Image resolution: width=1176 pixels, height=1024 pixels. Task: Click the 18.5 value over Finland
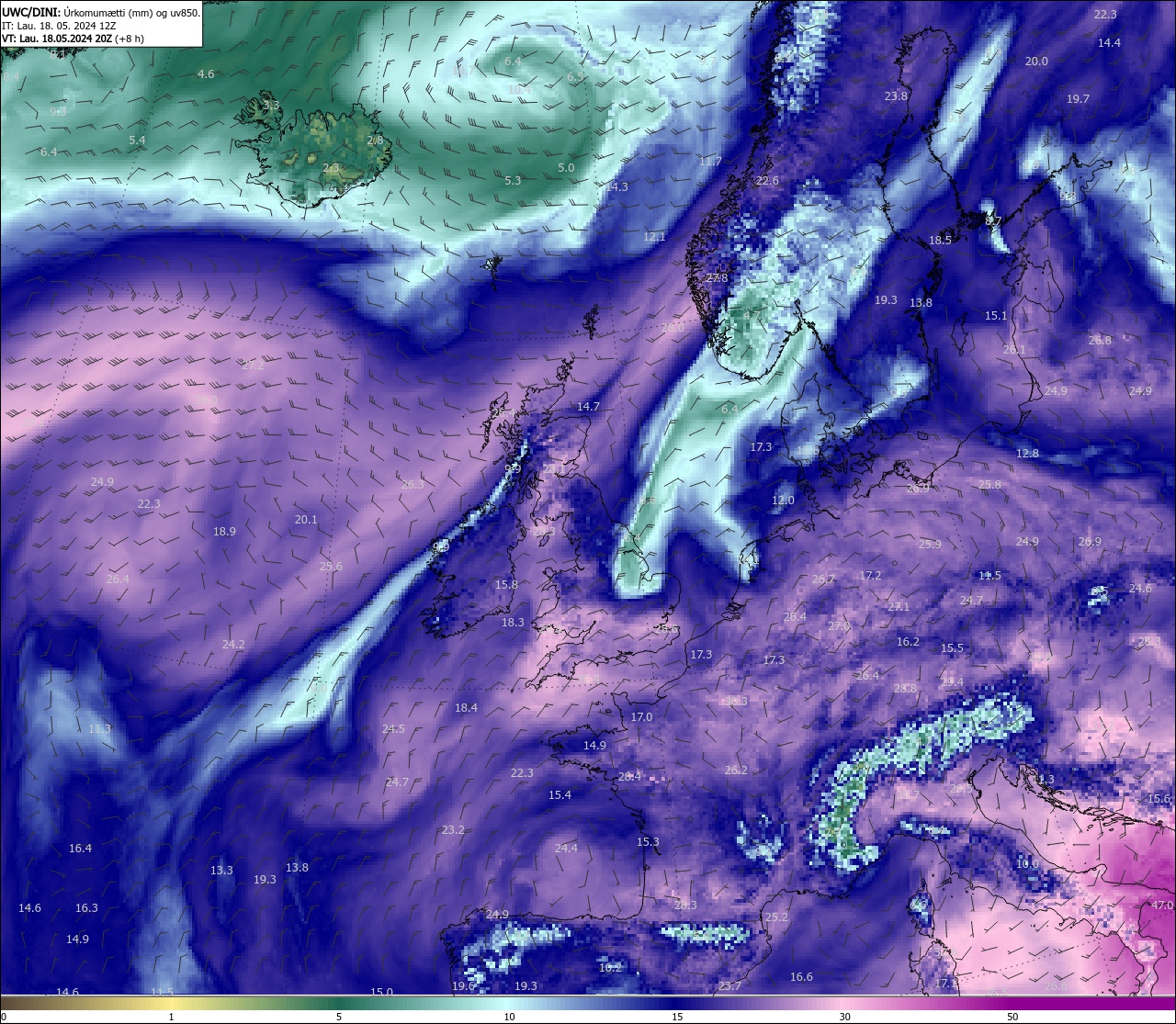pos(940,240)
